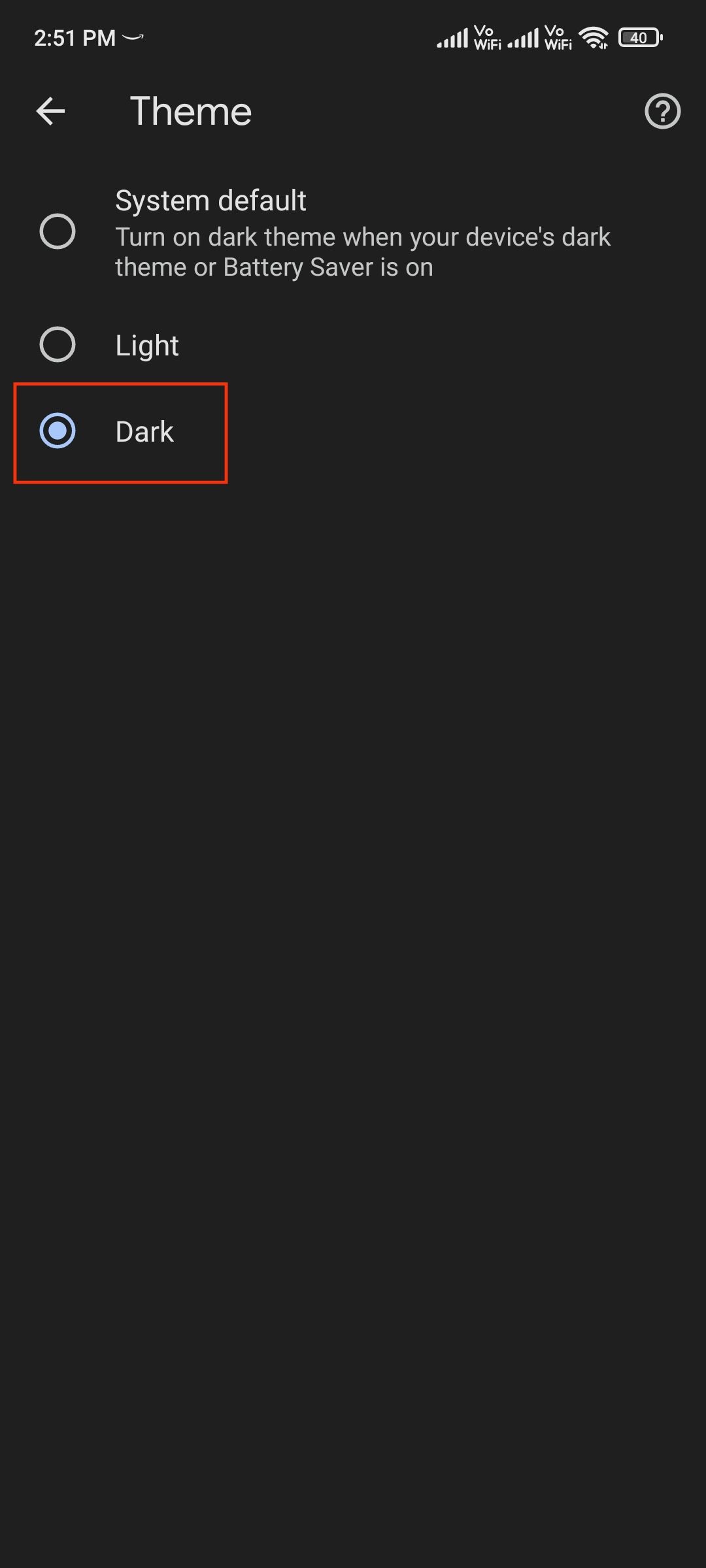
Task: Tap the first cellular signal bars icon
Action: coord(452,38)
